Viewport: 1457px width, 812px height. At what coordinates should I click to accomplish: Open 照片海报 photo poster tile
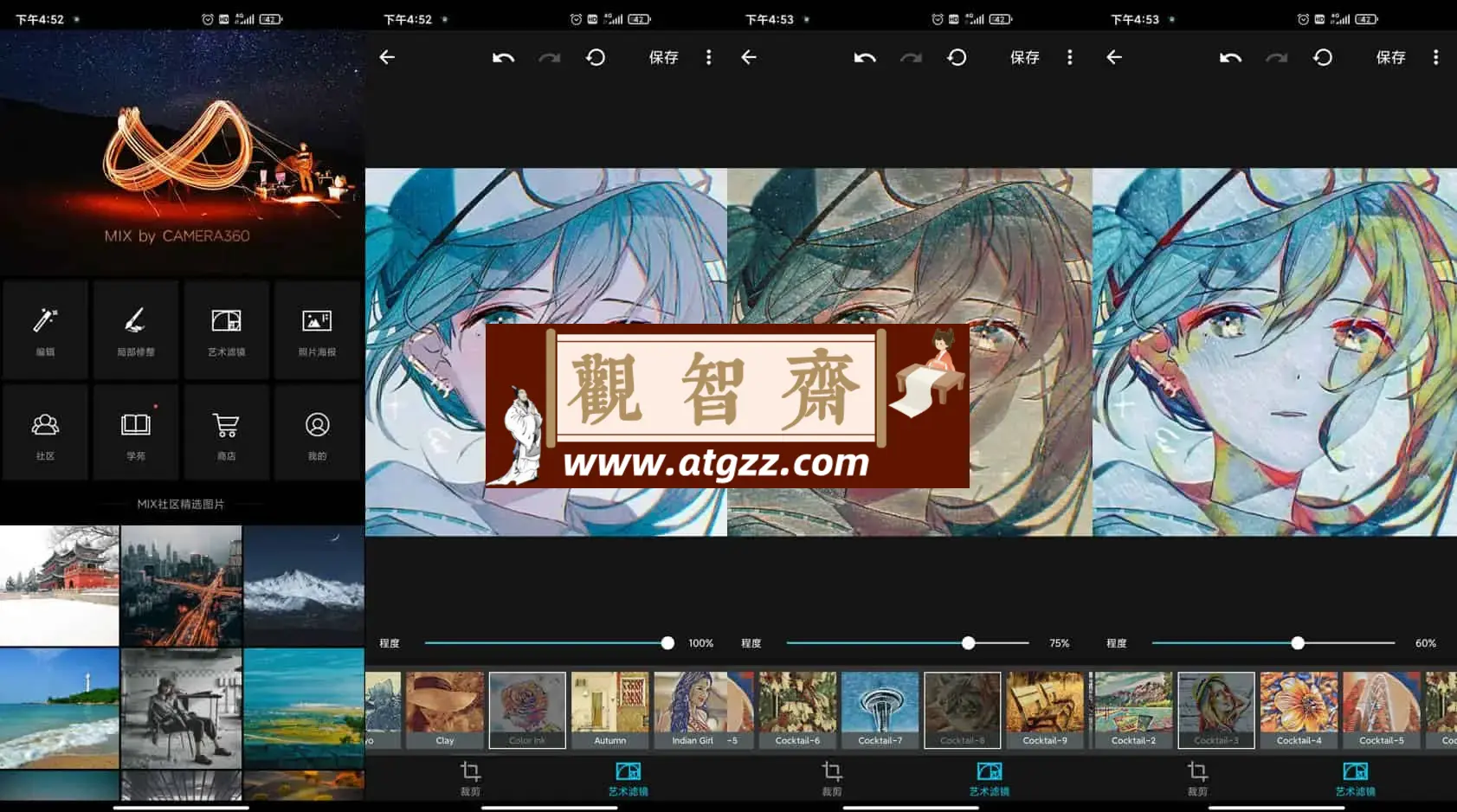317,330
